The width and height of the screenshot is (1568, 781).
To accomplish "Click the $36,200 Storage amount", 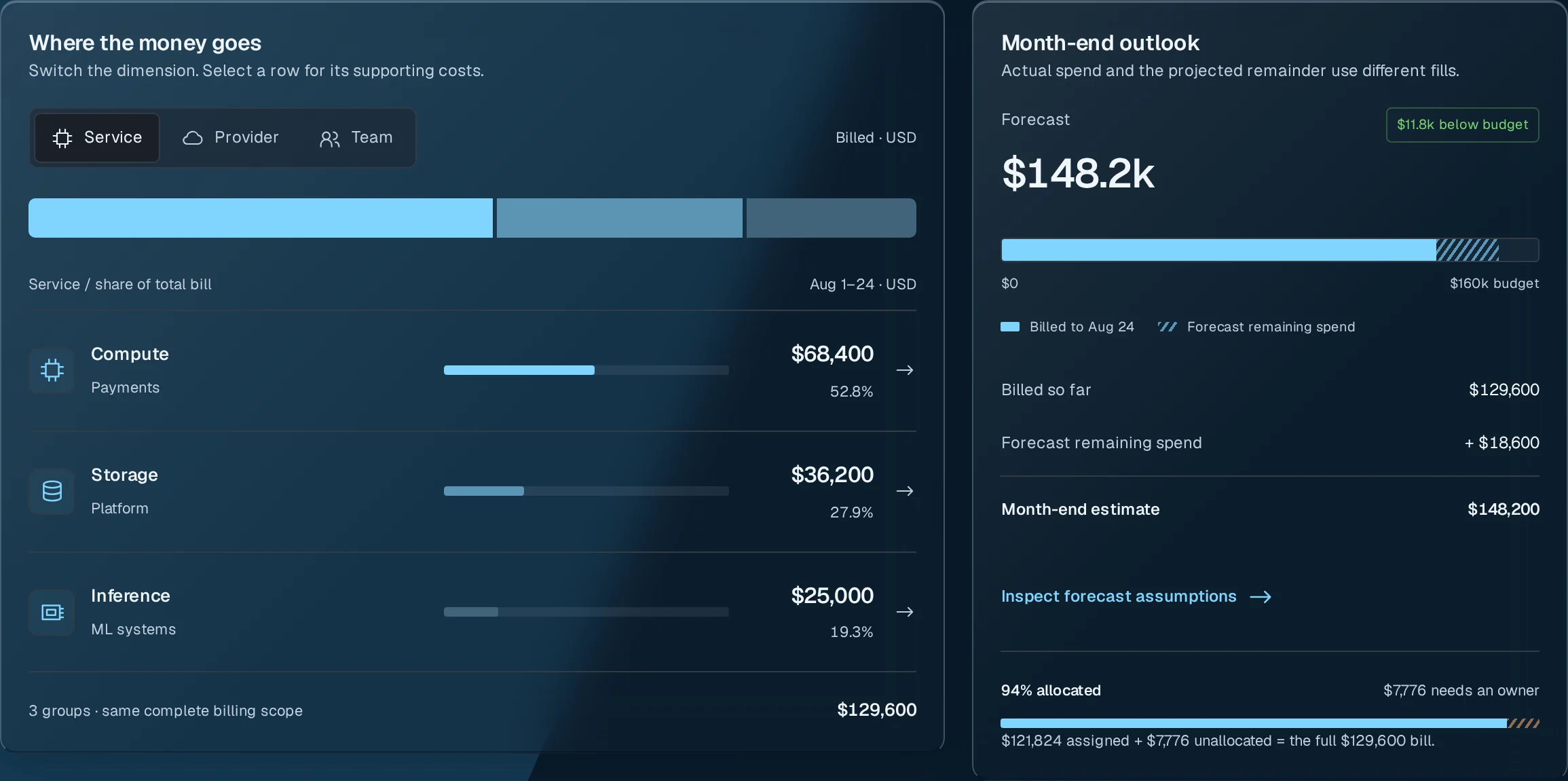I will coord(832,475).
